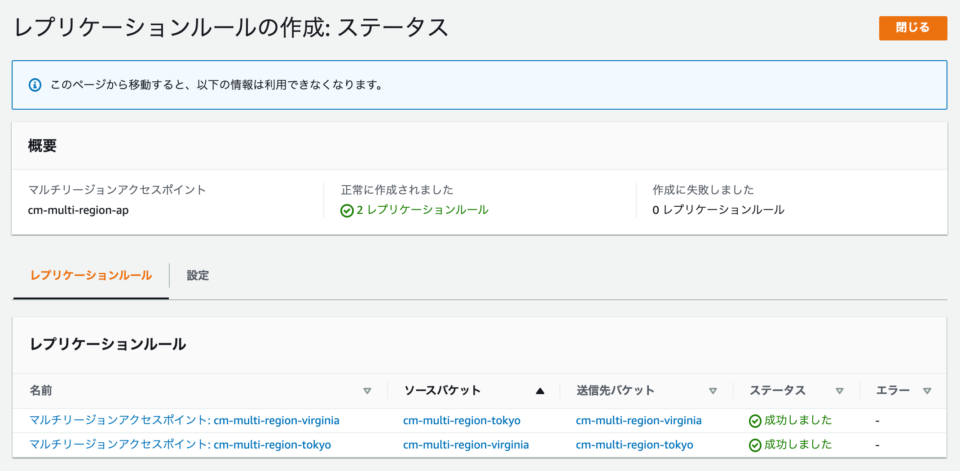Open source bucket cm-multi-region-tokyo link
This screenshot has width=960, height=471.
point(462,421)
